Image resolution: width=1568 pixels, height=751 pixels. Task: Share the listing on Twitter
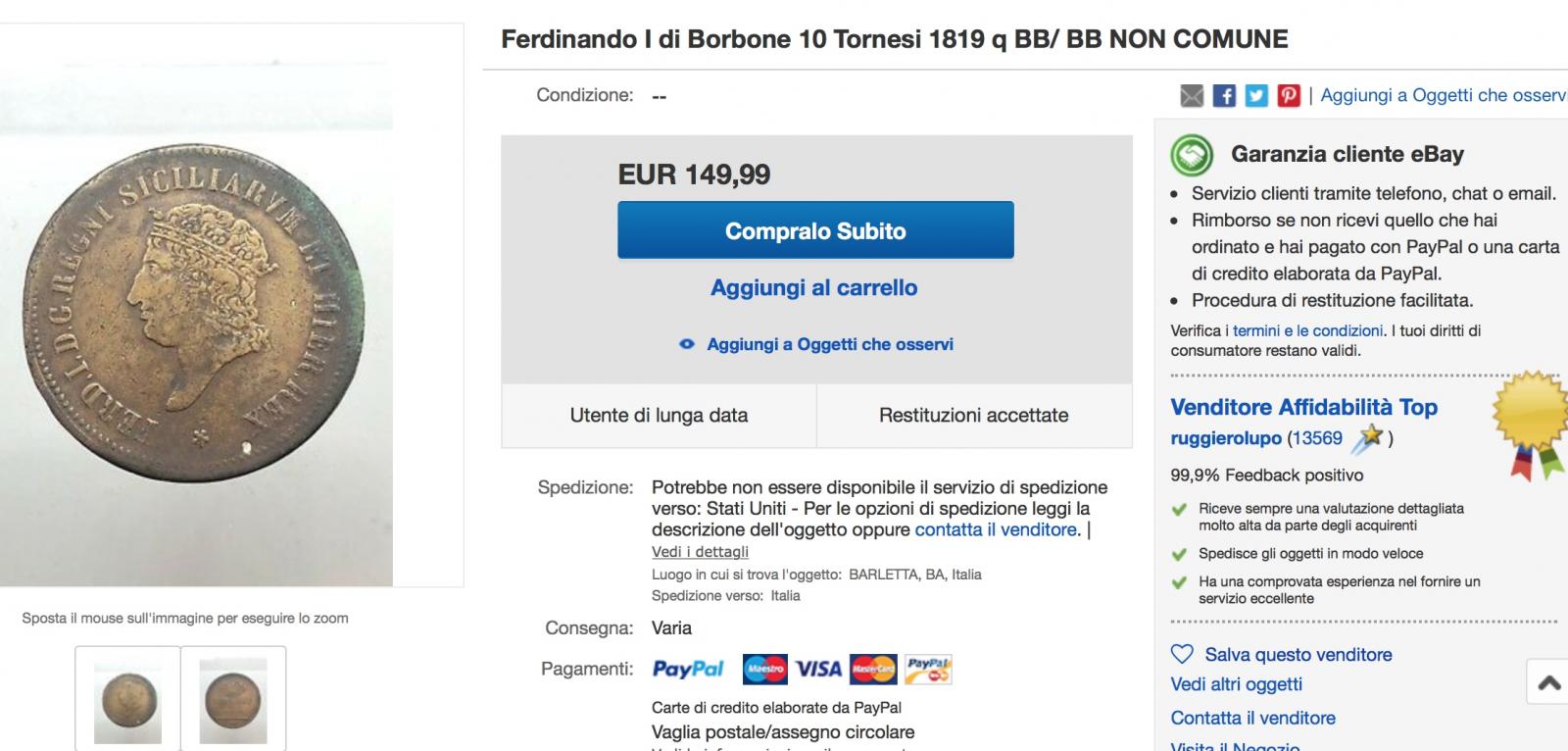point(1256,95)
